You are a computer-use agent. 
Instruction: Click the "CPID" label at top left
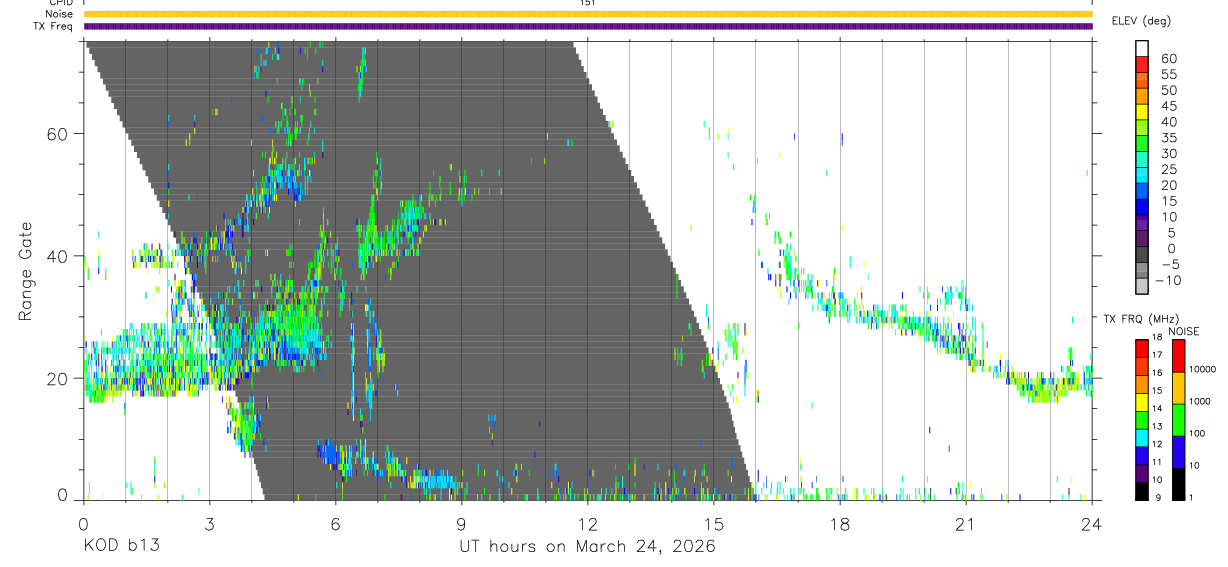pyautogui.click(x=60, y=3)
